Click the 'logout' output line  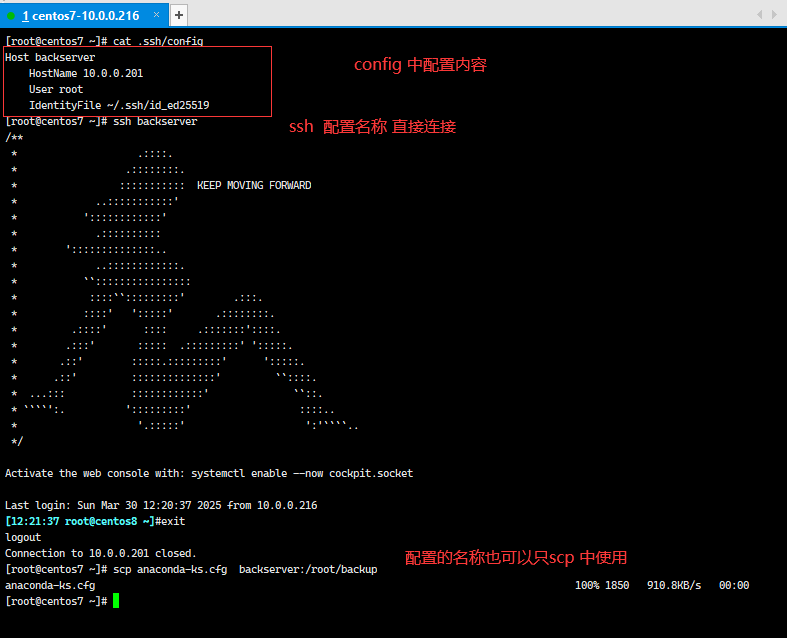[x=23, y=537]
